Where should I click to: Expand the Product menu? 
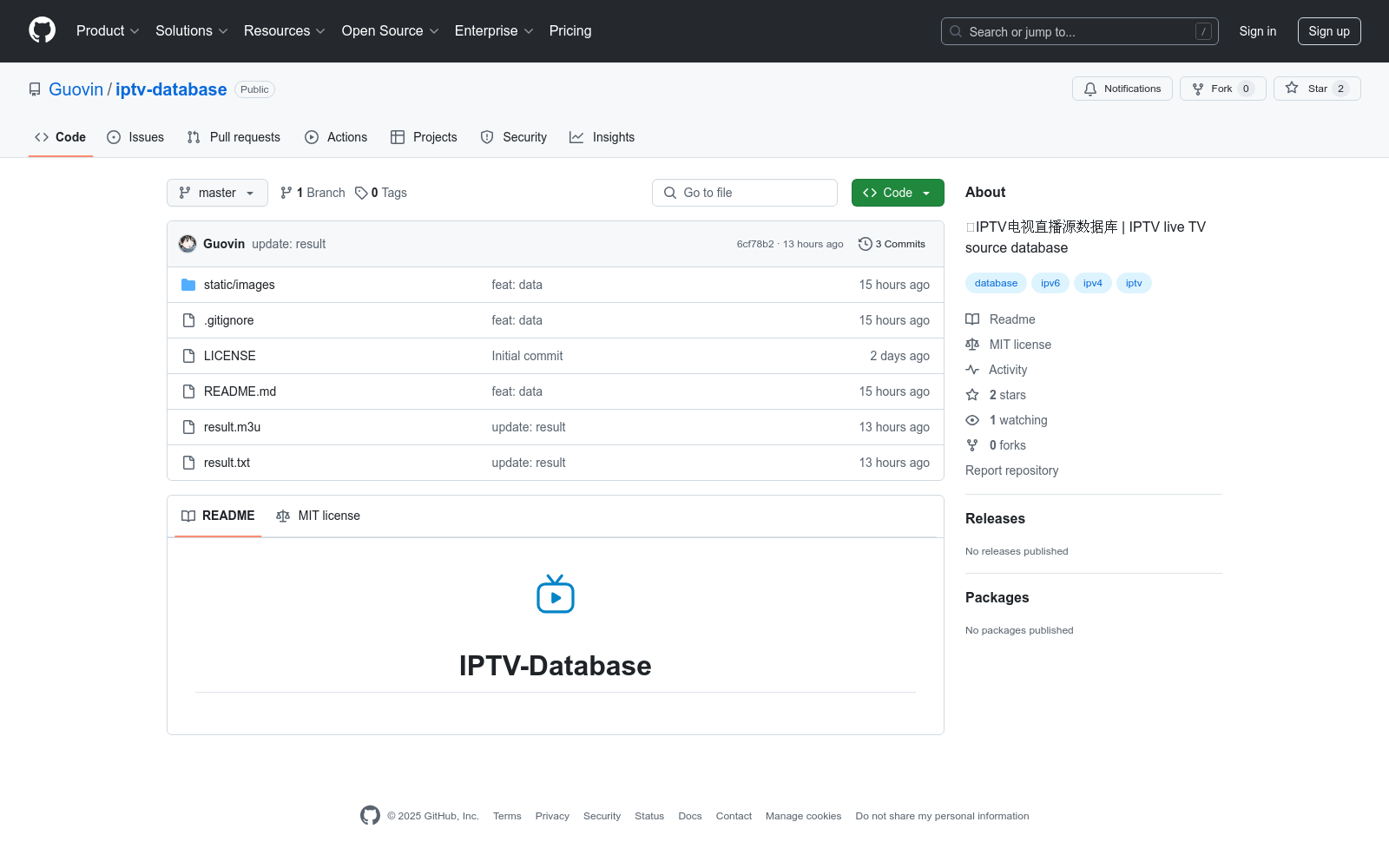point(108,30)
